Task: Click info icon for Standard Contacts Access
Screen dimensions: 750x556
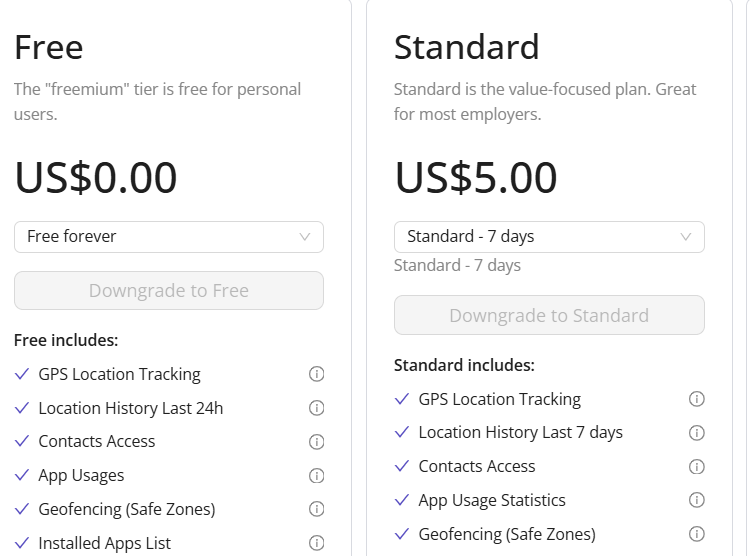Action: point(697,467)
